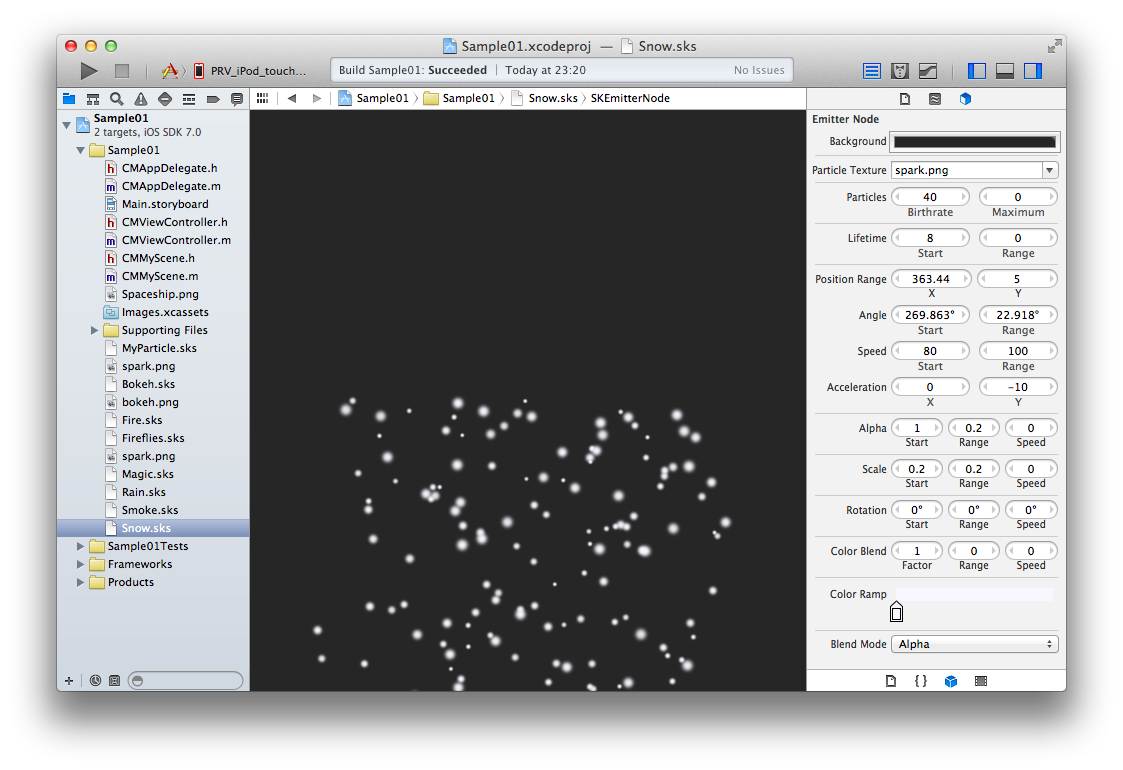Open the Breakpoint navigator
Screen dimensions: 1123x770
[213, 99]
